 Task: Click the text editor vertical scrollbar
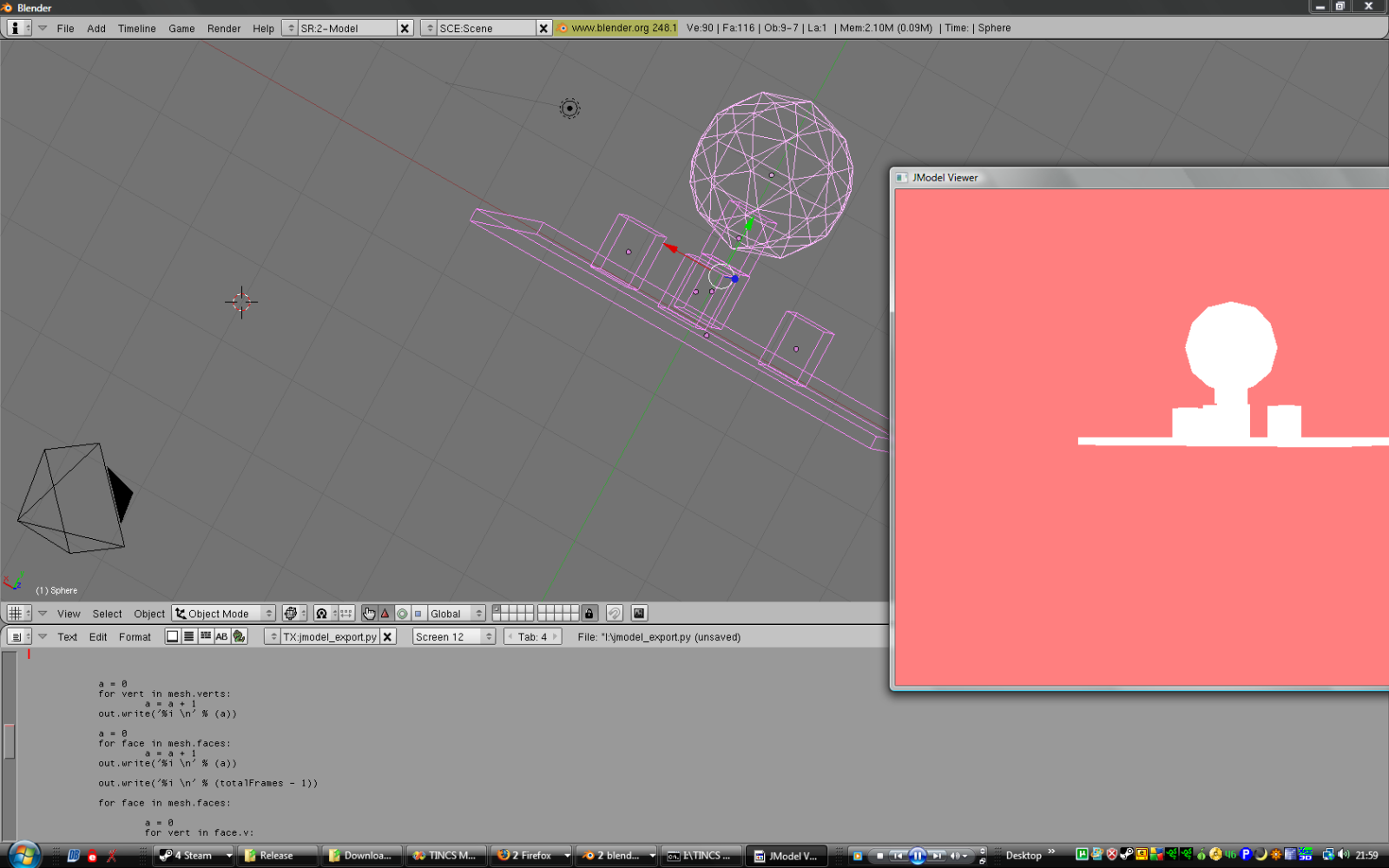(10, 740)
